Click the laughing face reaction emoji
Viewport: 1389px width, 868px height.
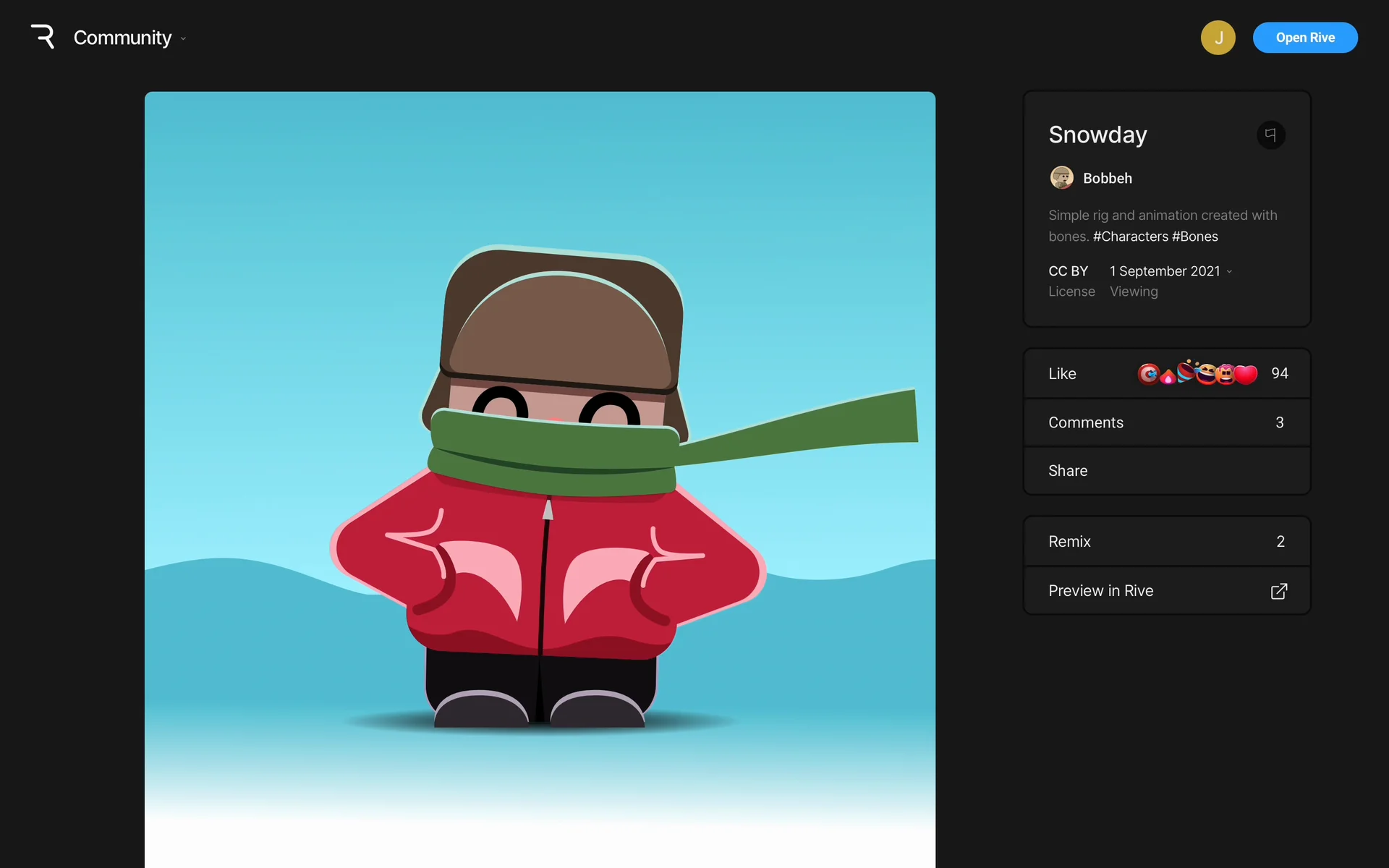(x=1205, y=373)
